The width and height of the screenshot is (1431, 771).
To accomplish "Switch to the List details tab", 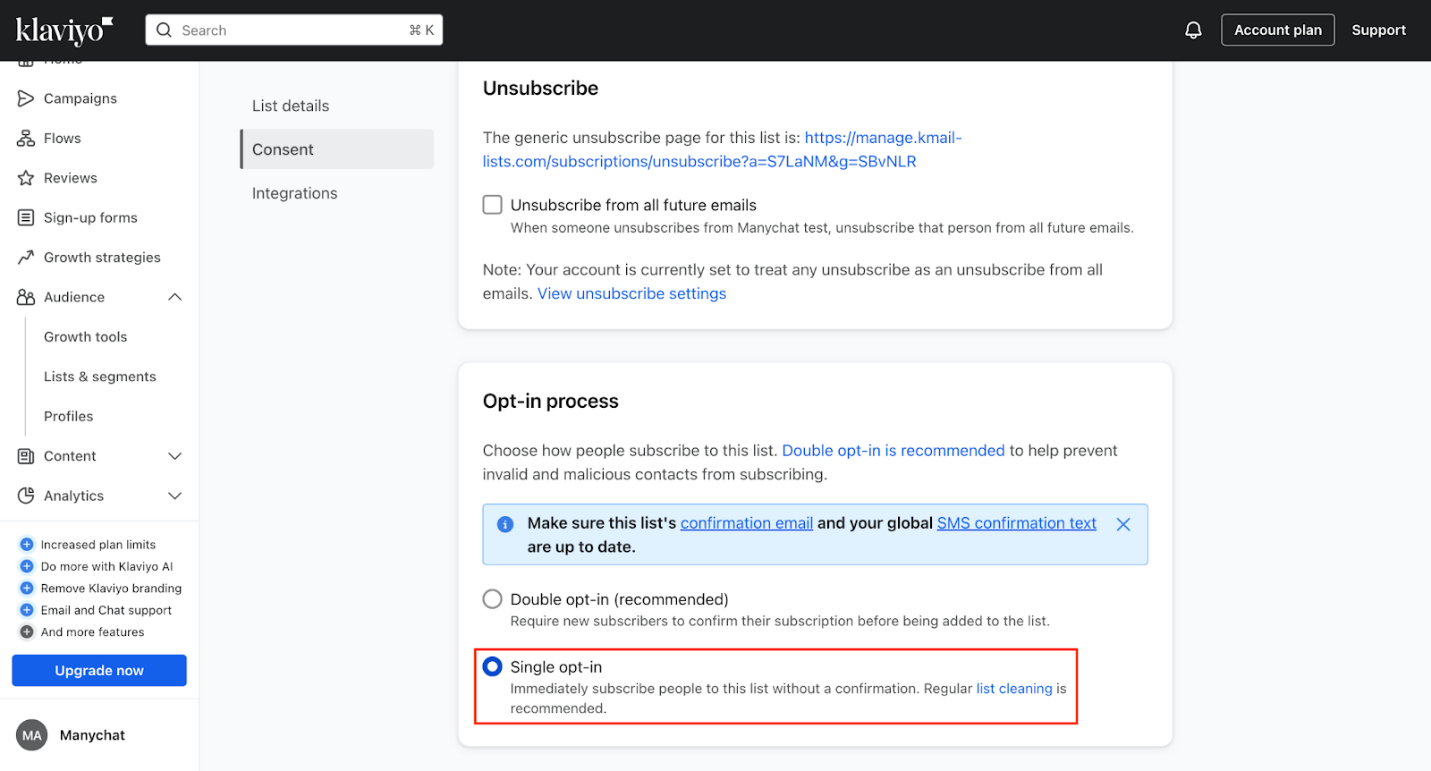I will pyautogui.click(x=290, y=105).
